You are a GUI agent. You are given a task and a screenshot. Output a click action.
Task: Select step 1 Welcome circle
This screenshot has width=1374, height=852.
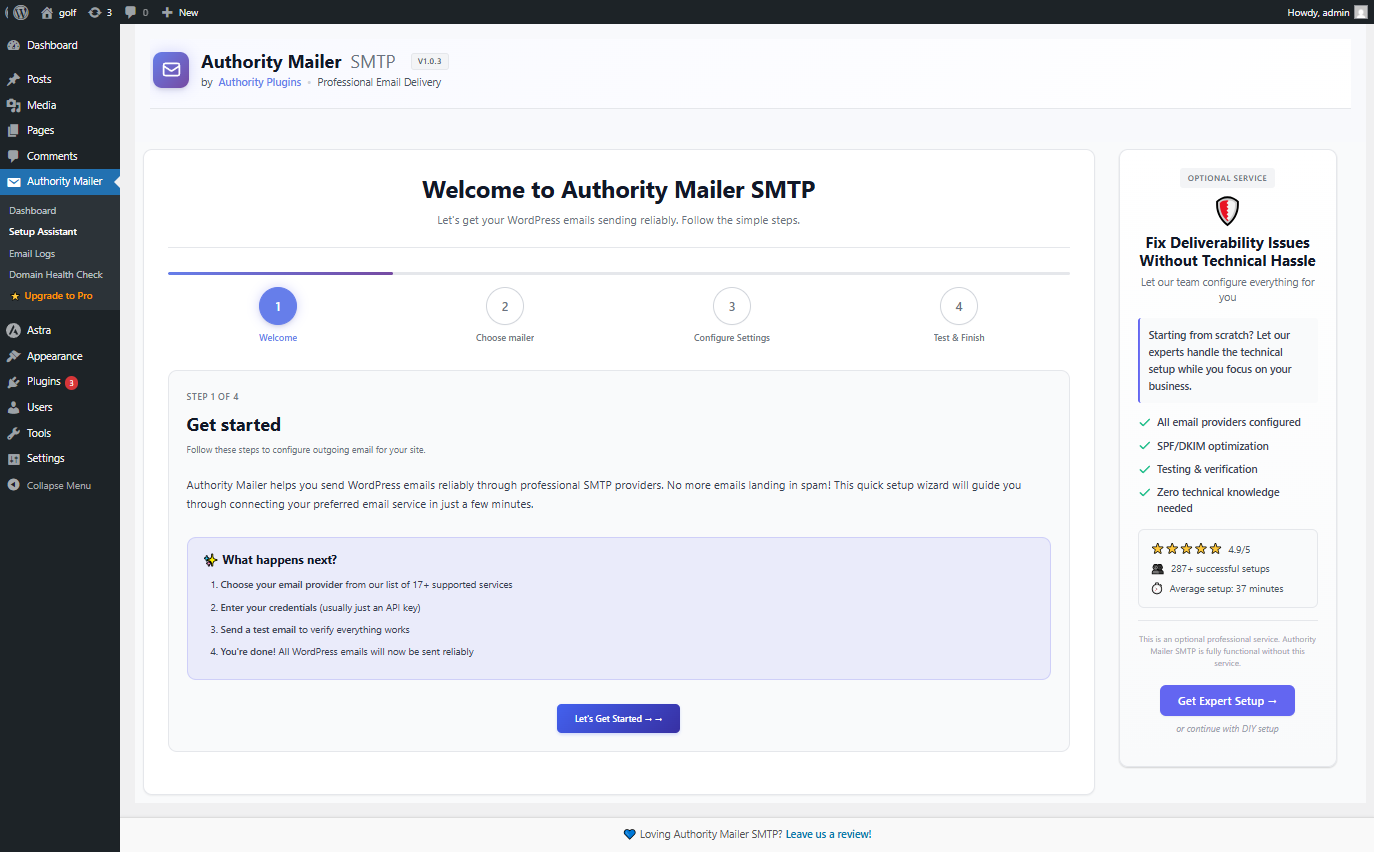tap(278, 307)
